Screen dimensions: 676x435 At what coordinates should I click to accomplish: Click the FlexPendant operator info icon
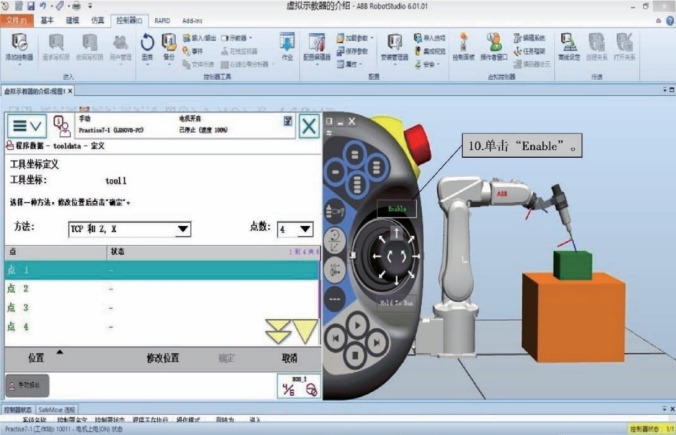click(62, 126)
